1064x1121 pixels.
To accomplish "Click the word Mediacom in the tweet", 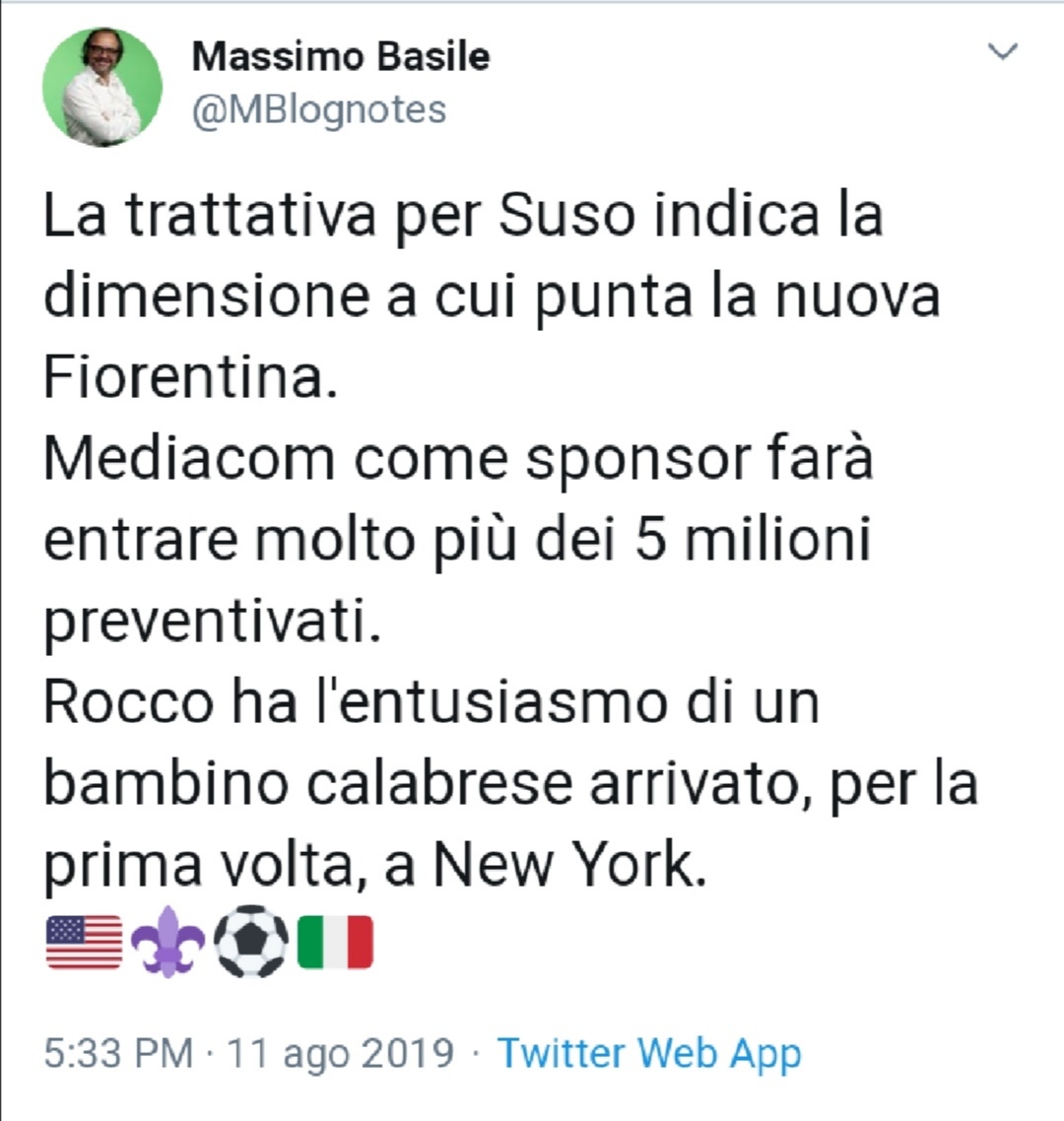I will [x=190, y=459].
